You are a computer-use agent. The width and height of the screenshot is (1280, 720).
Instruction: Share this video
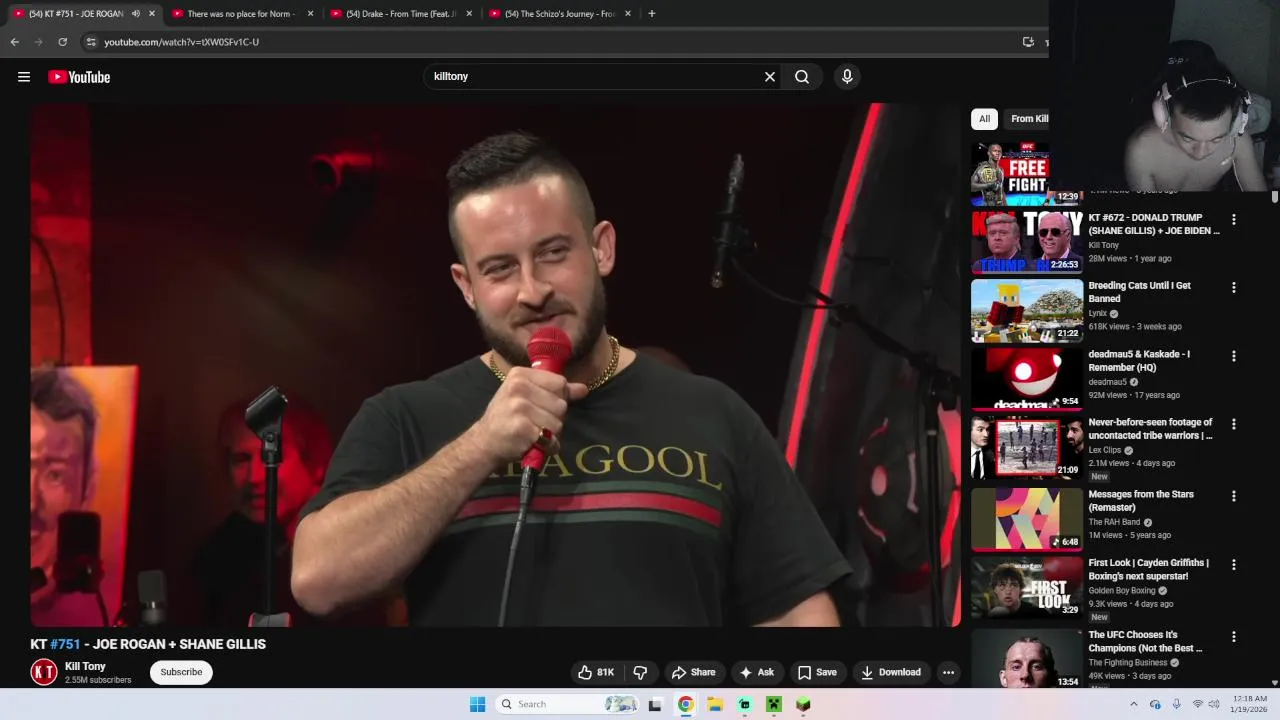click(693, 672)
